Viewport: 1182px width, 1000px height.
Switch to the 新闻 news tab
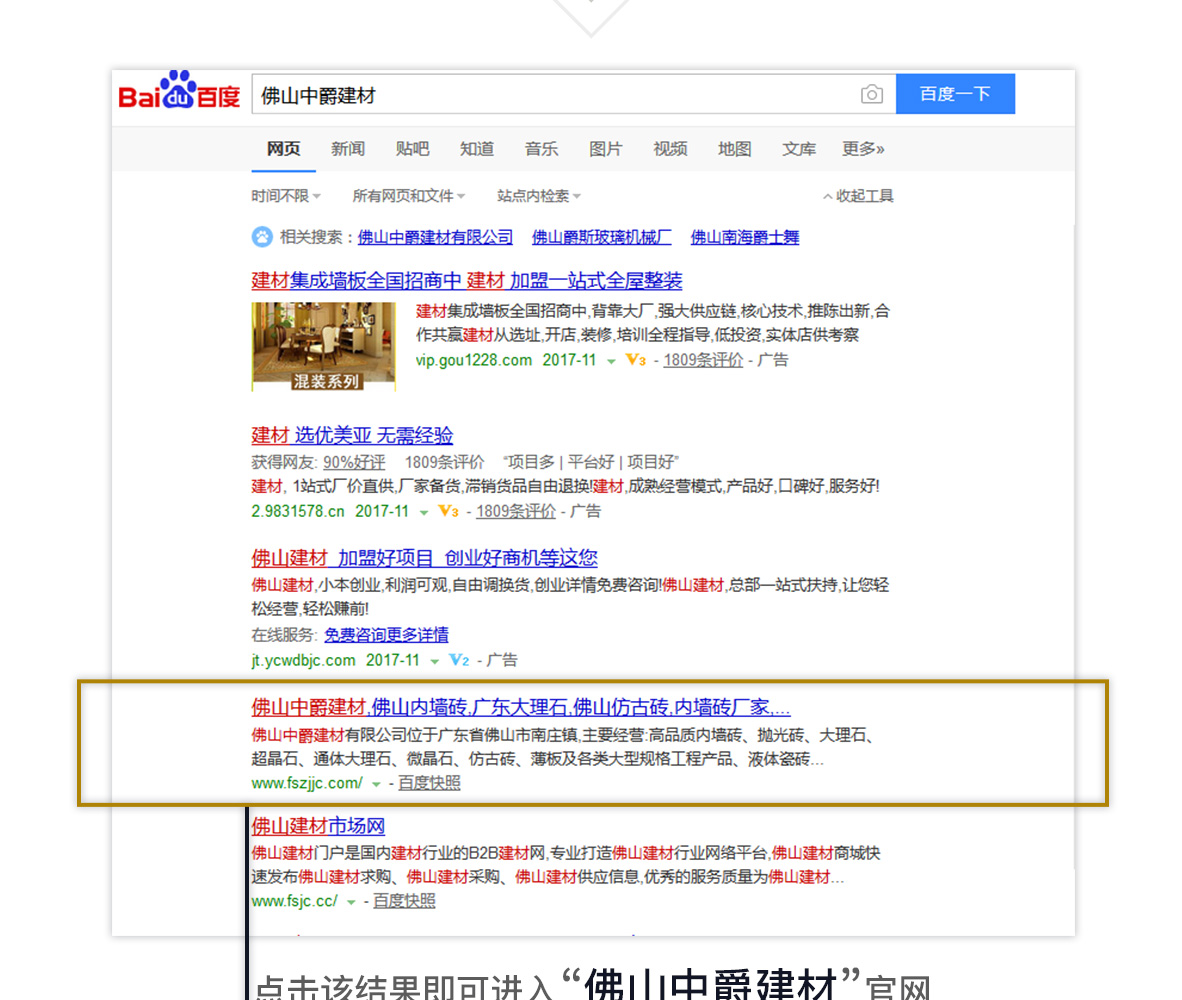[x=348, y=149]
